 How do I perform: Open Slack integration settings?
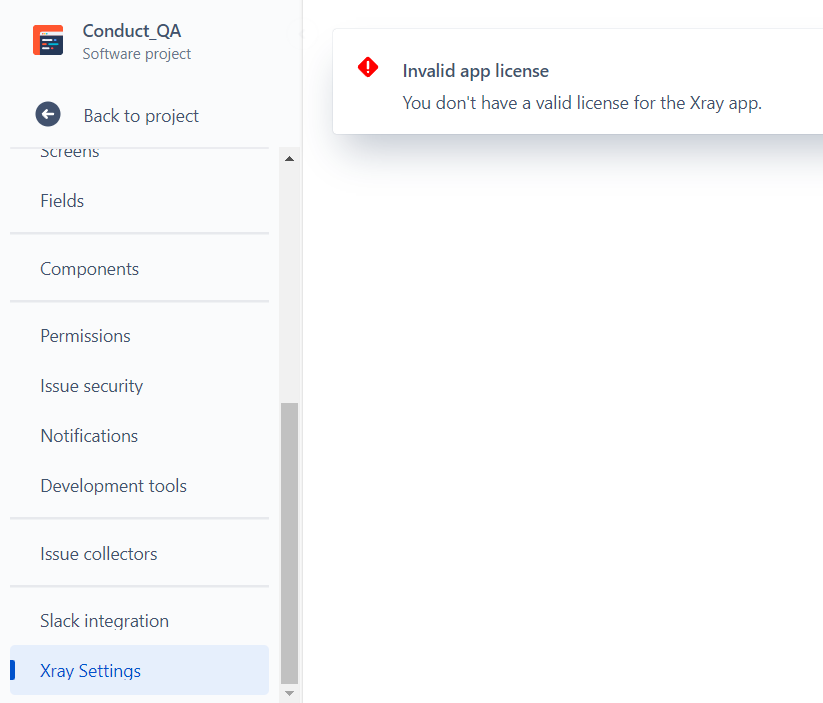104,620
